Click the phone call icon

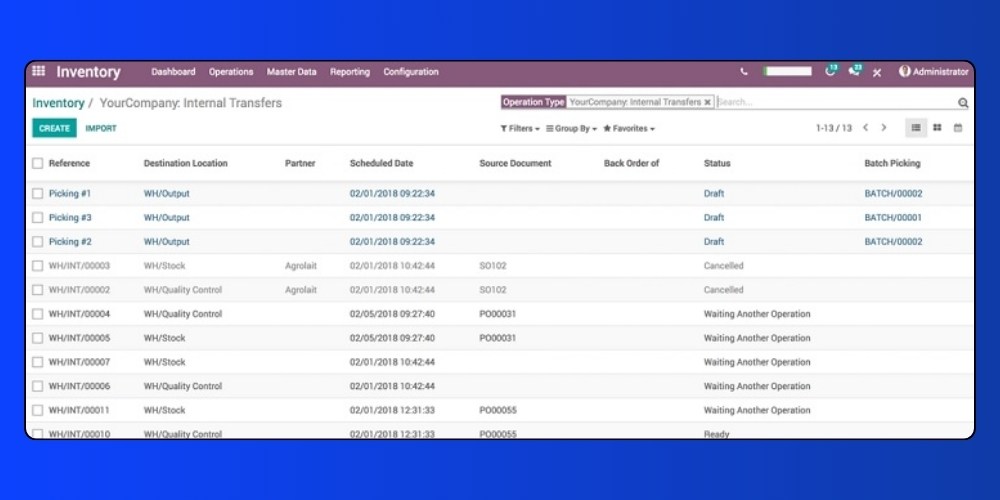pyautogui.click(x=744, y=72)
